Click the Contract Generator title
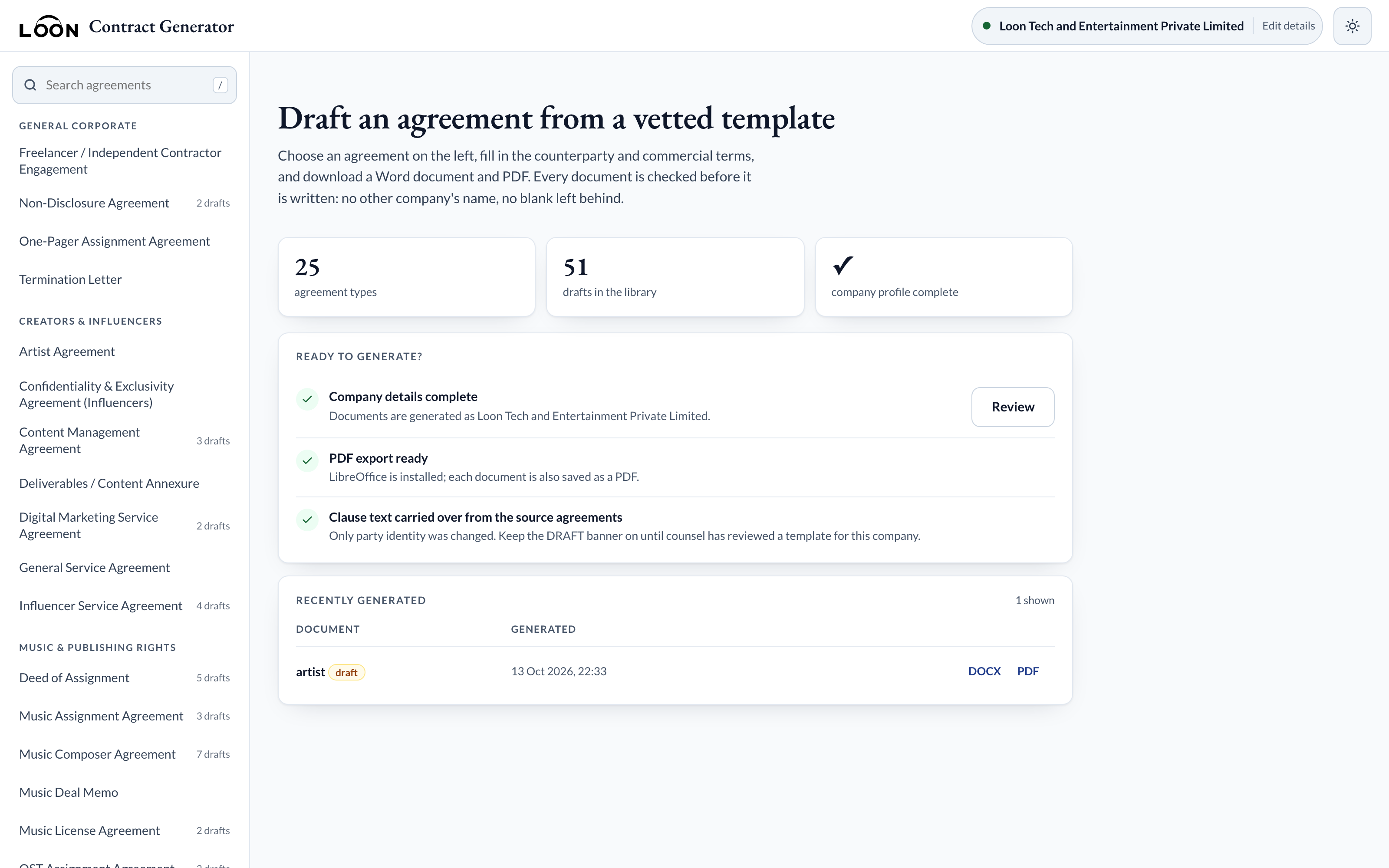1389x868 pixels. [x=161, y=26]
